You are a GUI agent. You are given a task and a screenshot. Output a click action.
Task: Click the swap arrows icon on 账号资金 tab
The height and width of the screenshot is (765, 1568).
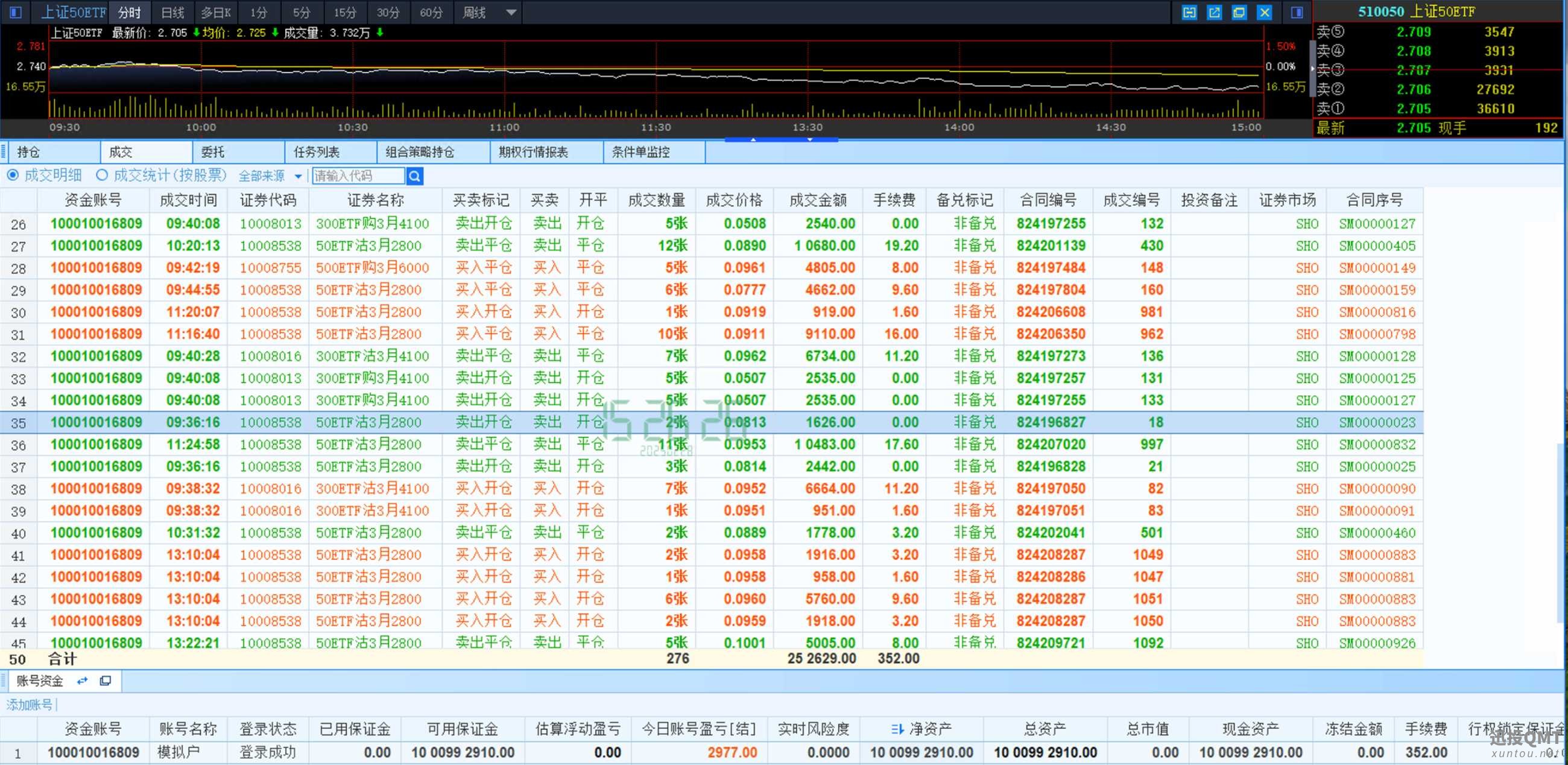click(82, 681)
